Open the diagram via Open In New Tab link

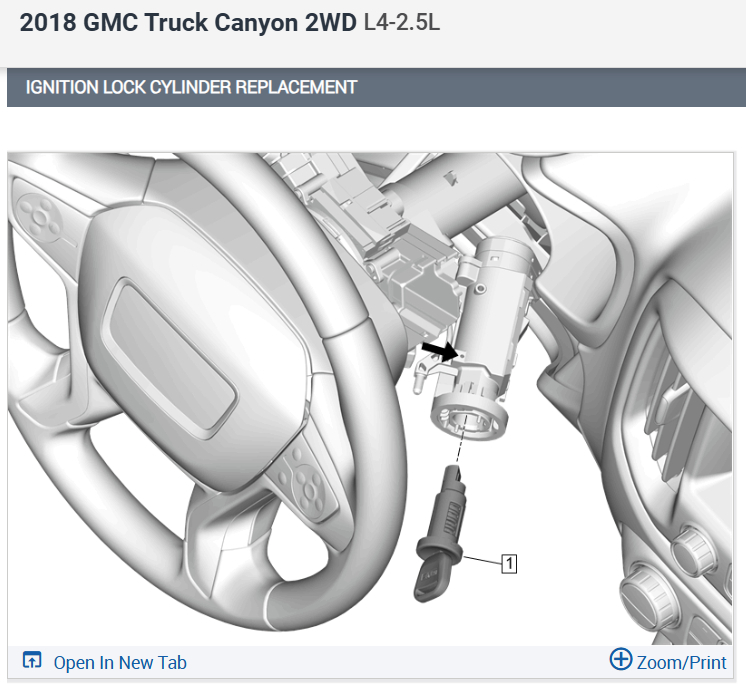pyautogui.click(x=120, y=663)
